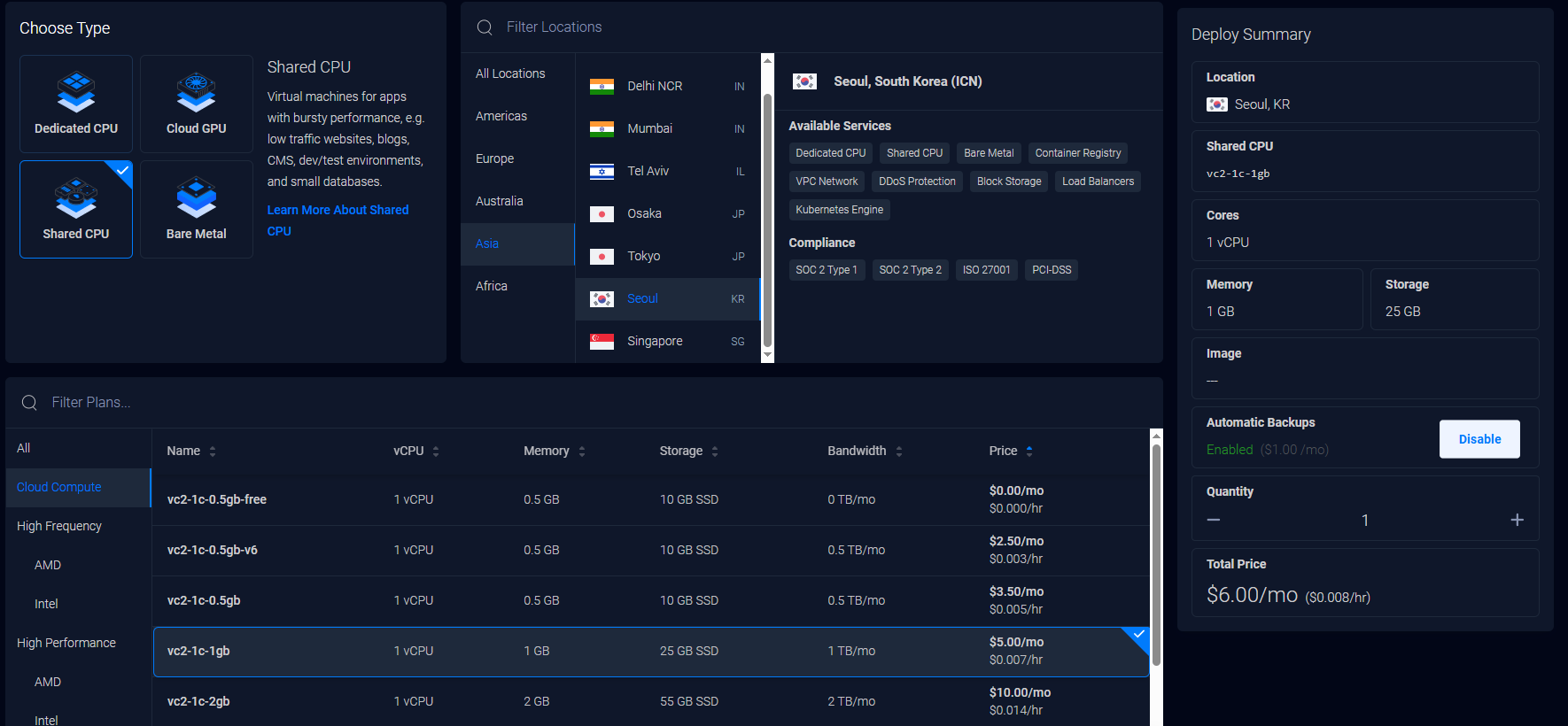The height and width of the screenshot is (726, 1568).
Task: Click the Load Balancers service tag
Action: pos(1098,181)
